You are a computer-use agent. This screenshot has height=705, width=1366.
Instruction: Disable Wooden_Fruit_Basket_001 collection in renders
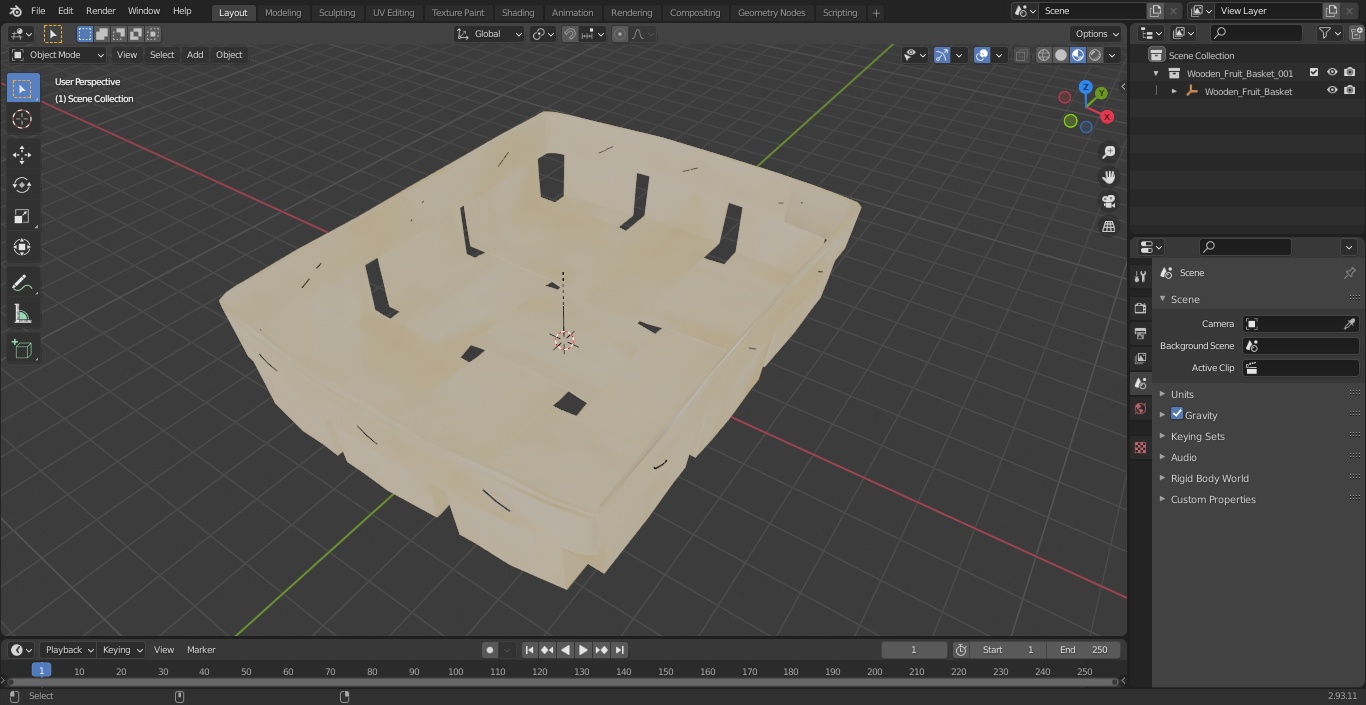point(1350,73)
